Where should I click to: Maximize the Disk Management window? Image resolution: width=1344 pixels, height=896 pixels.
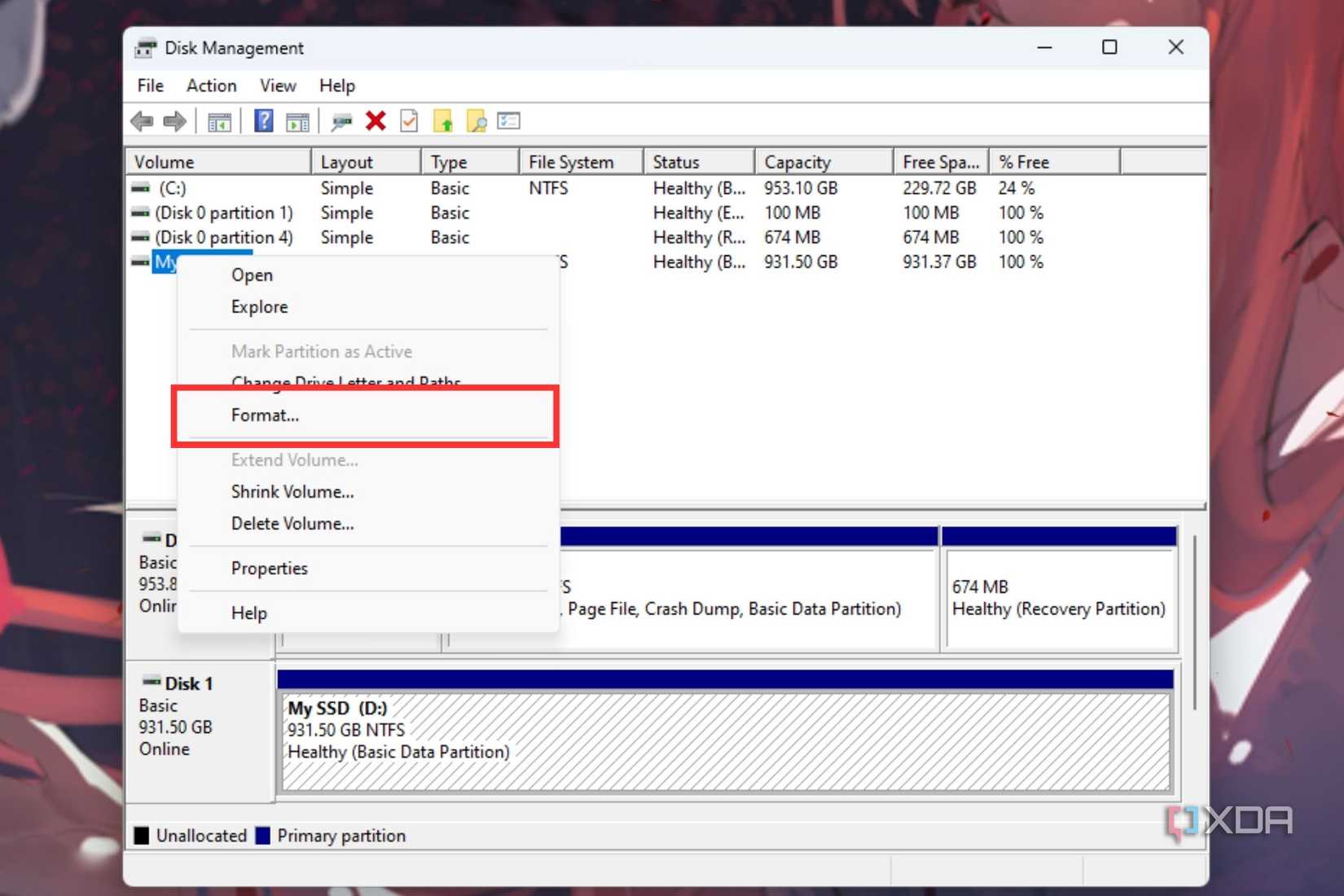1109,47
